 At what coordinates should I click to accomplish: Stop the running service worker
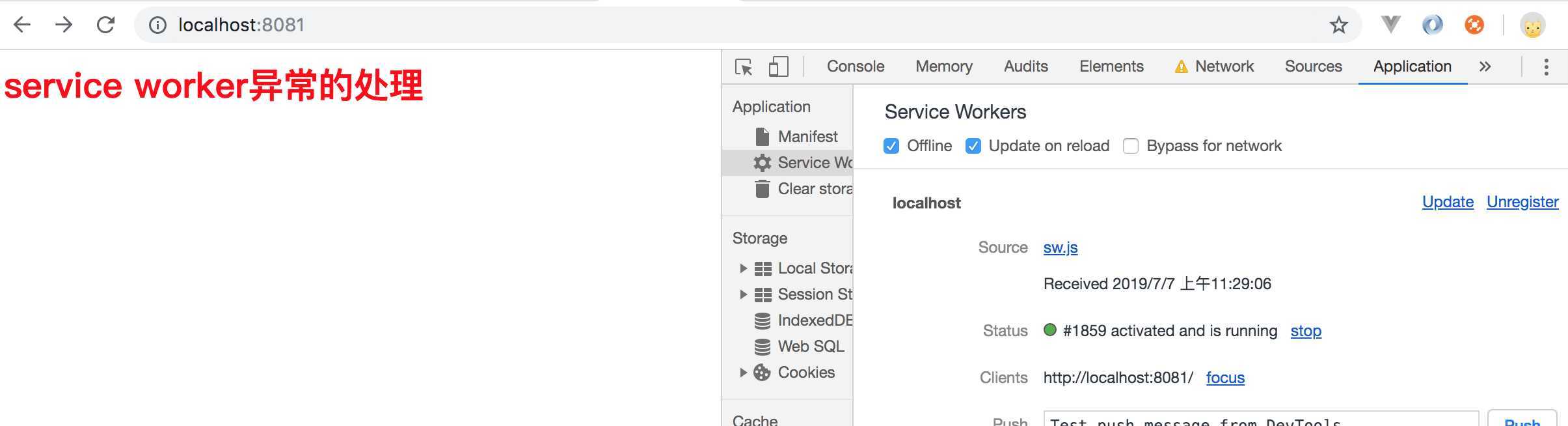click(1306, 331)
